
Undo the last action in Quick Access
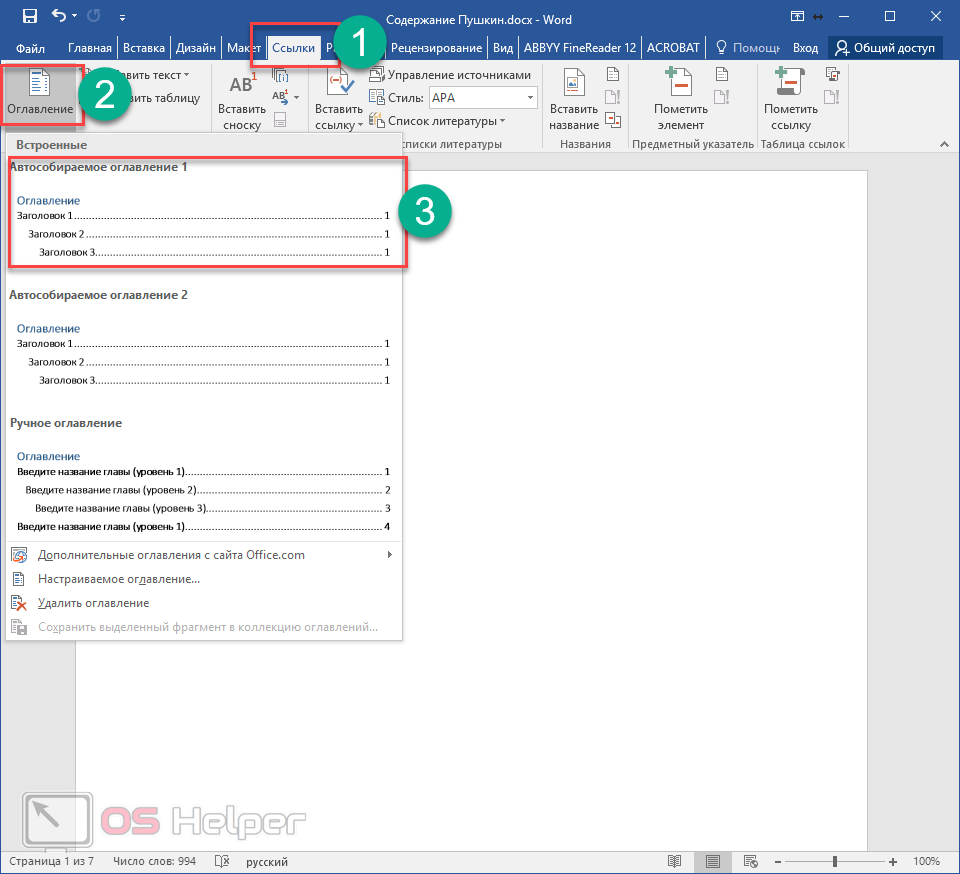click(x=59, y=16)
